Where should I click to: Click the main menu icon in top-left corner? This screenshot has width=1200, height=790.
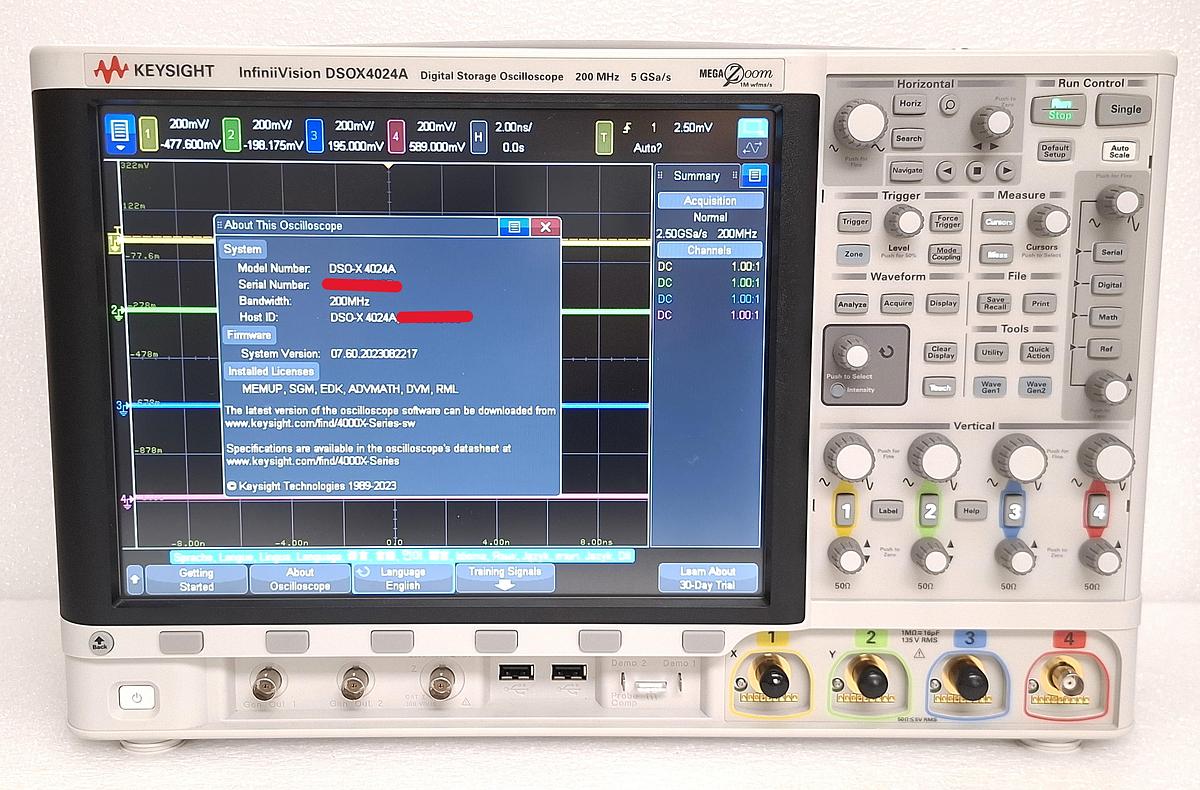(120, 131)
